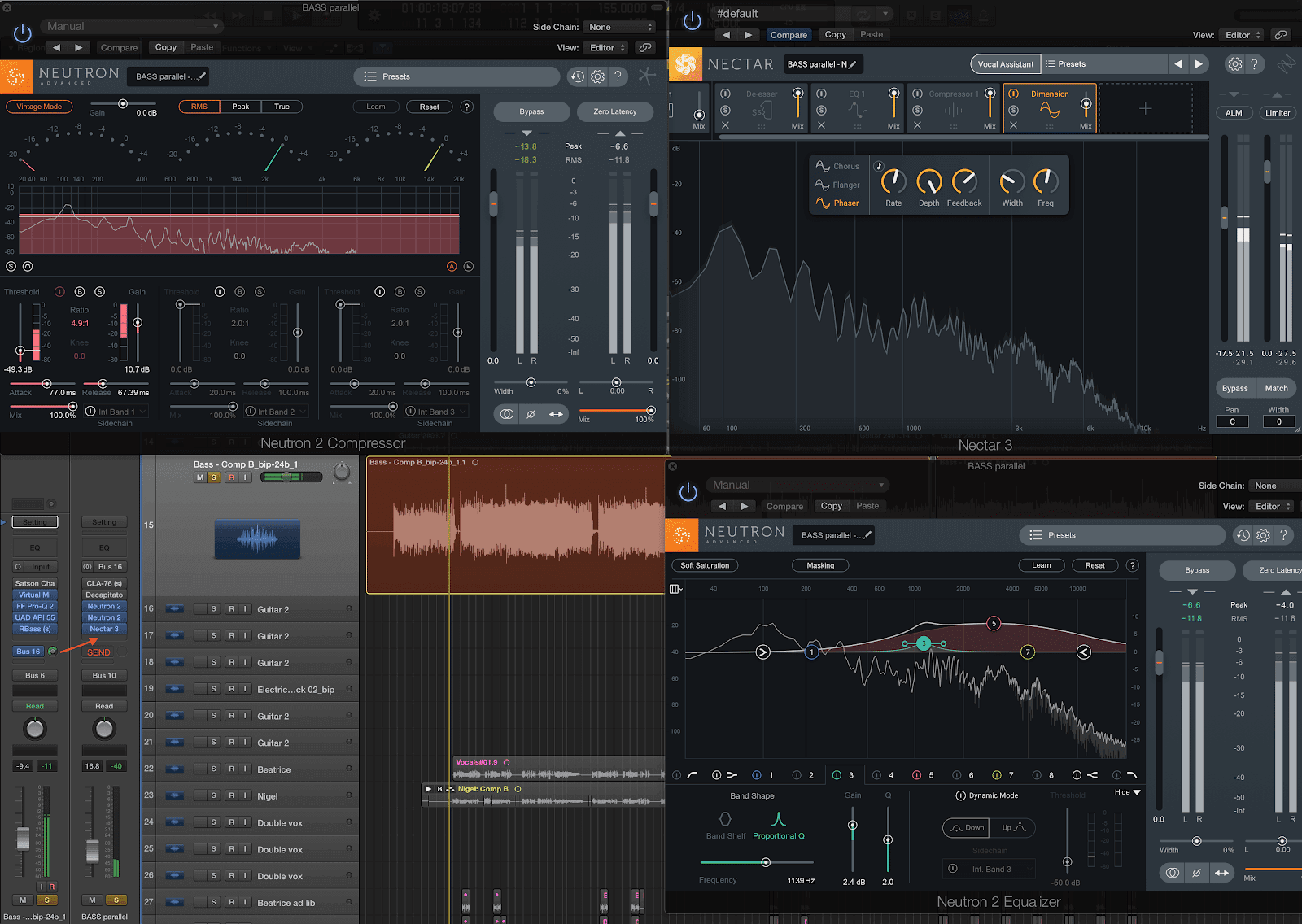
Task: Click EQ node 7 on the curve
Action: pos(1028,652)
